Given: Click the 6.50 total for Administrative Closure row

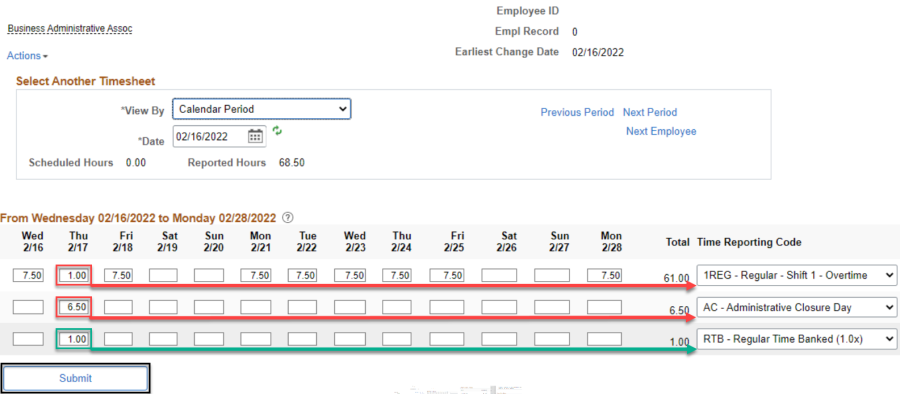Looking at the screenshot, I should (679, 310).
